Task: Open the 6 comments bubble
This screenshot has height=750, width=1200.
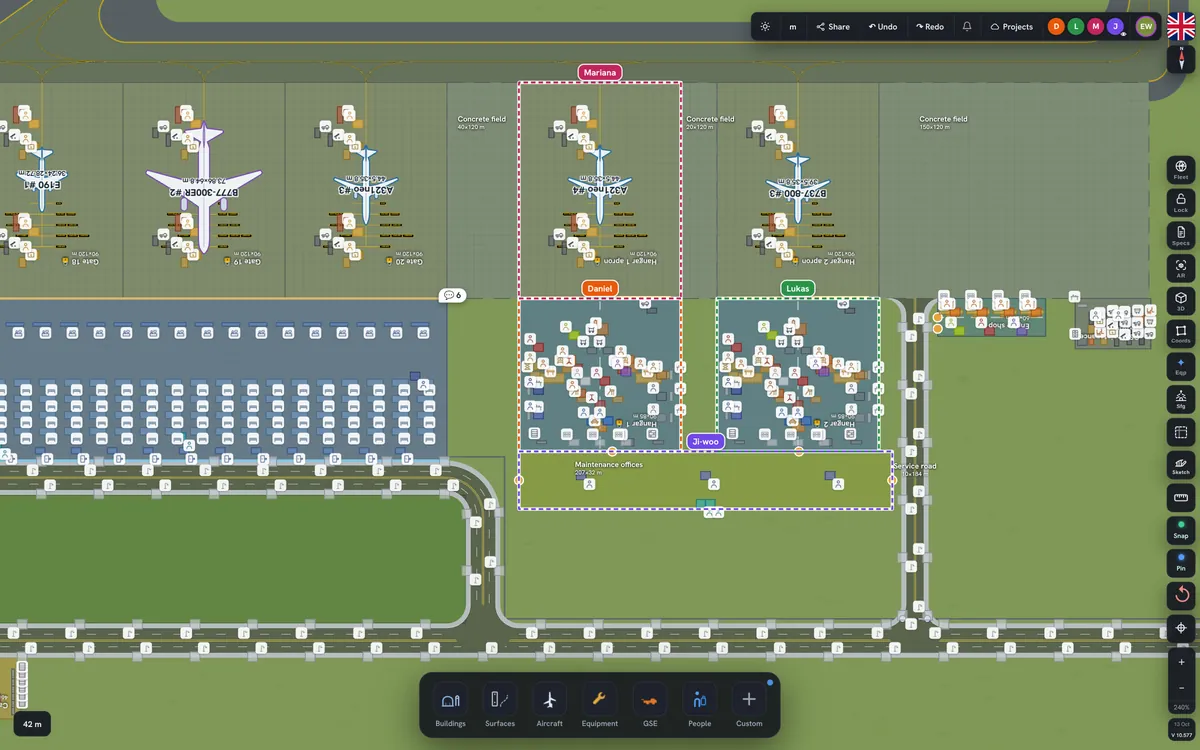Action: [x=453, y=295]
